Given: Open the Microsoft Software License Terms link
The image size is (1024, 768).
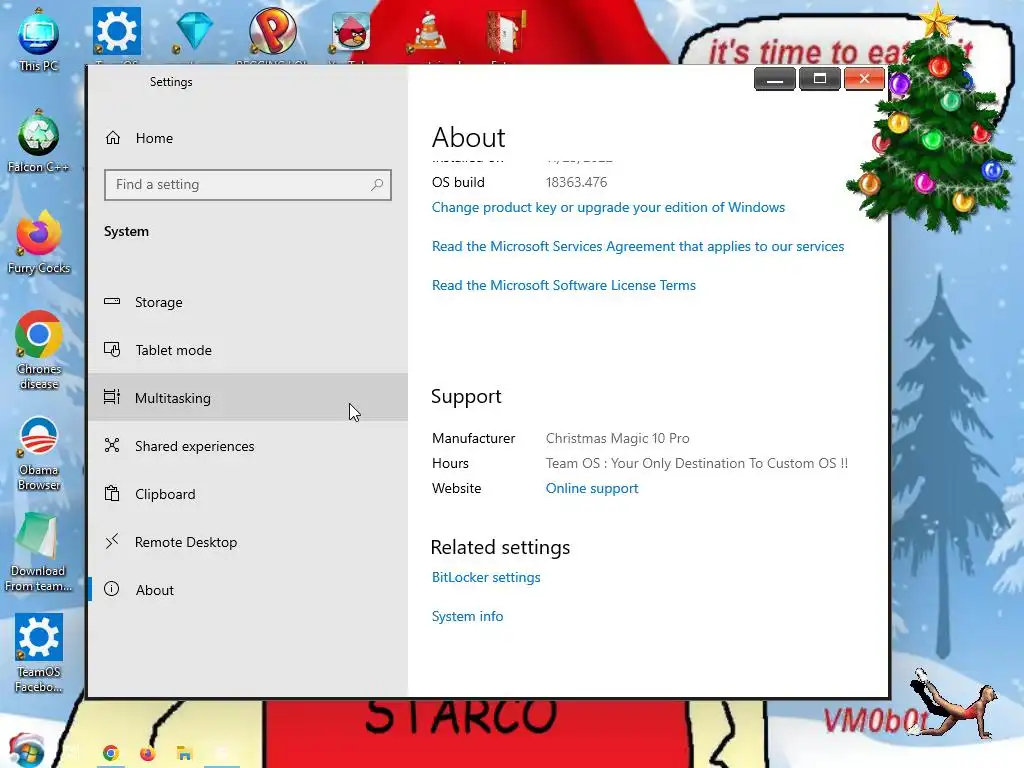Looking at the screenshot, I should coord(564,285).
